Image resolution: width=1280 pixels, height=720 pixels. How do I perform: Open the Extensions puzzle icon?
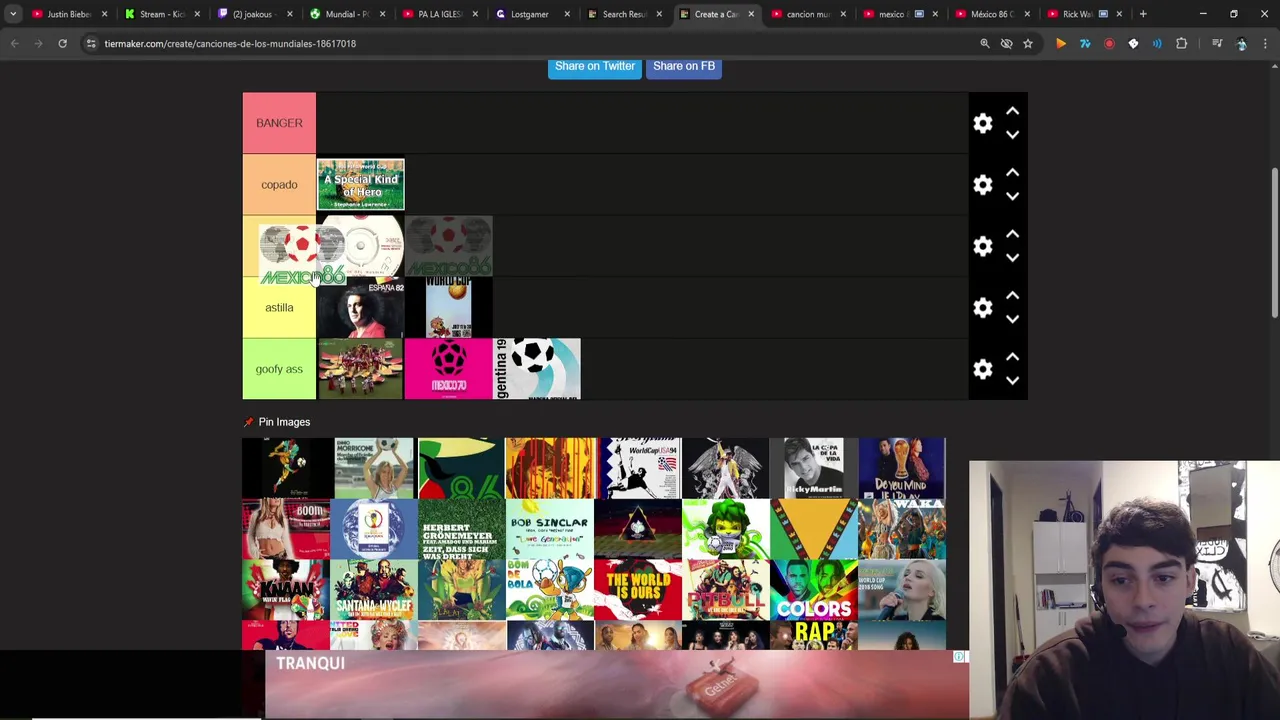pos(1181,44)
